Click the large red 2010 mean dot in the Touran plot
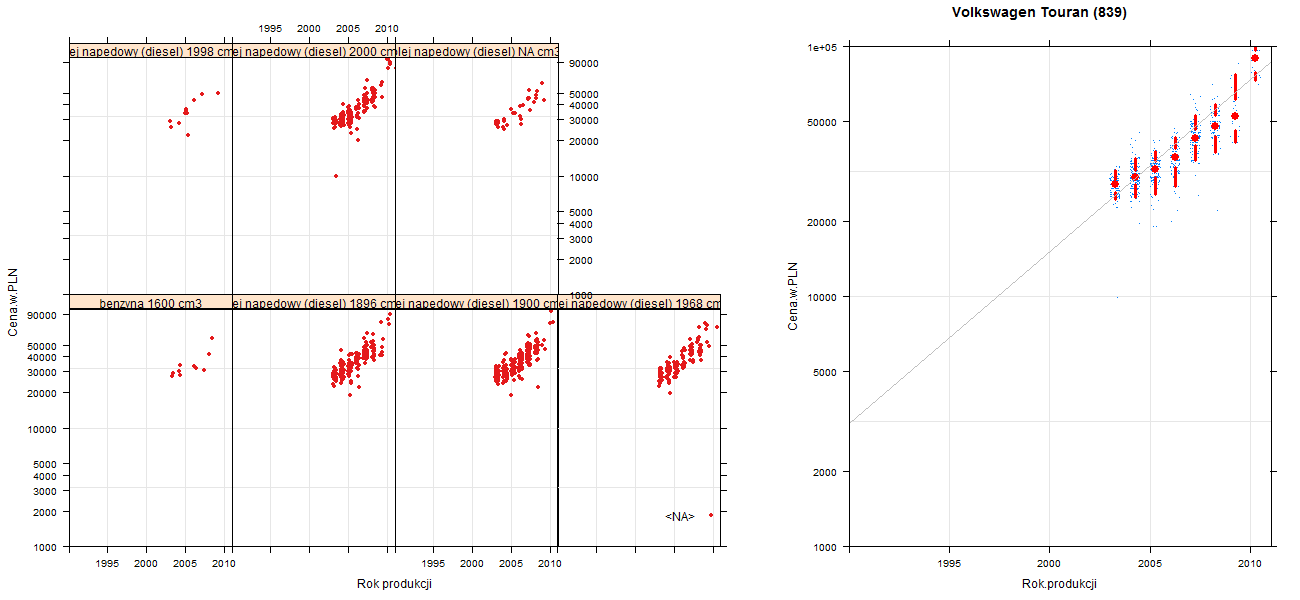Screen dimensions: 1300x600 click(1255, 58)
